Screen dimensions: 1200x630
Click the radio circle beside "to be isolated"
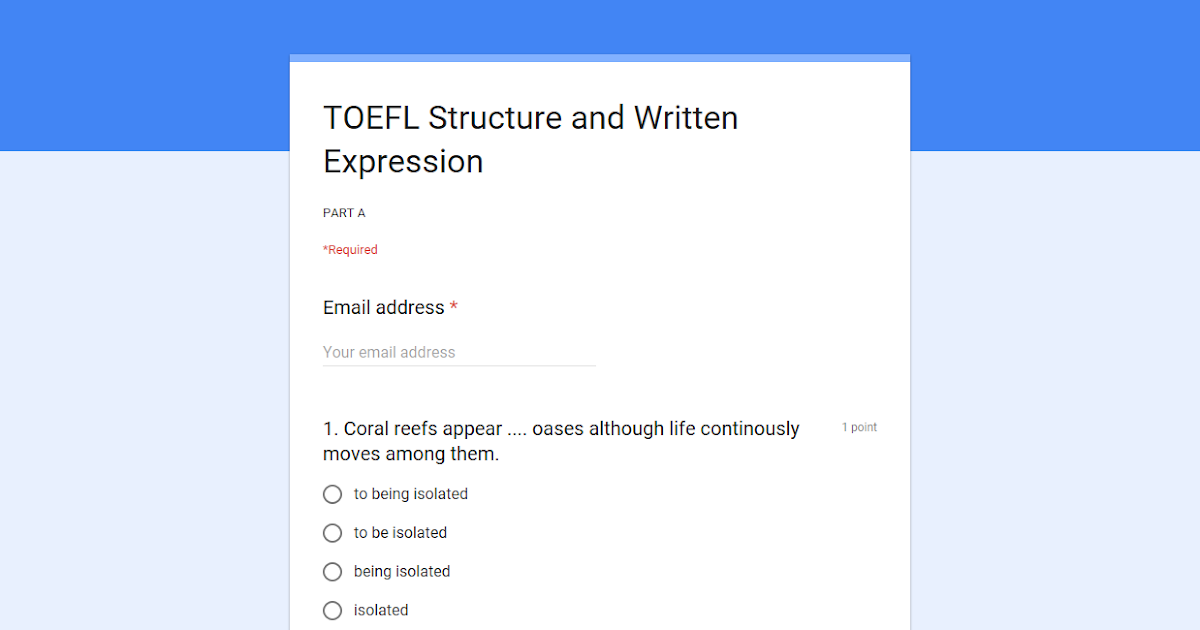click(x=332, y=533)
